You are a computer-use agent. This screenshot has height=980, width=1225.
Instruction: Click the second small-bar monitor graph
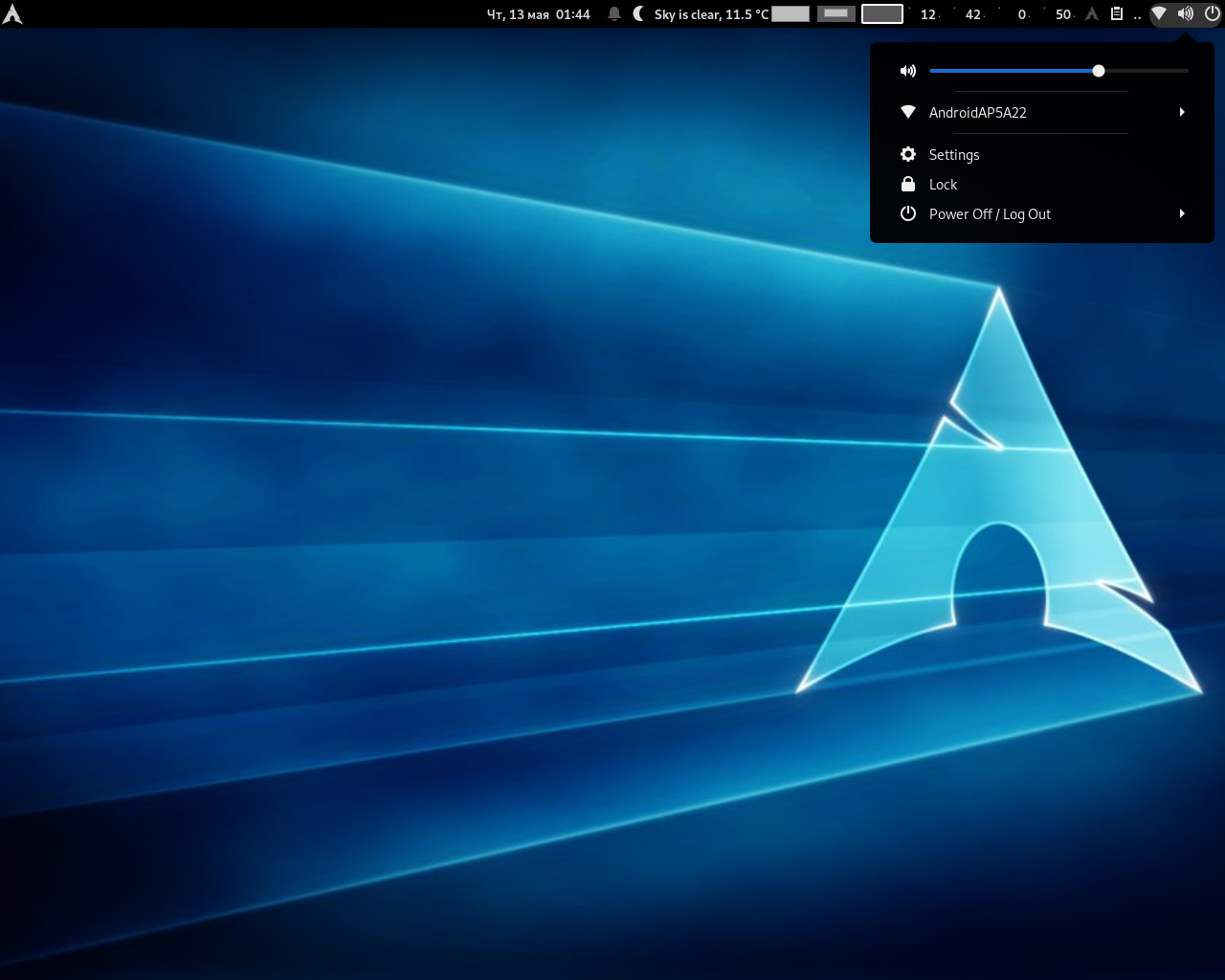[836, 13]
